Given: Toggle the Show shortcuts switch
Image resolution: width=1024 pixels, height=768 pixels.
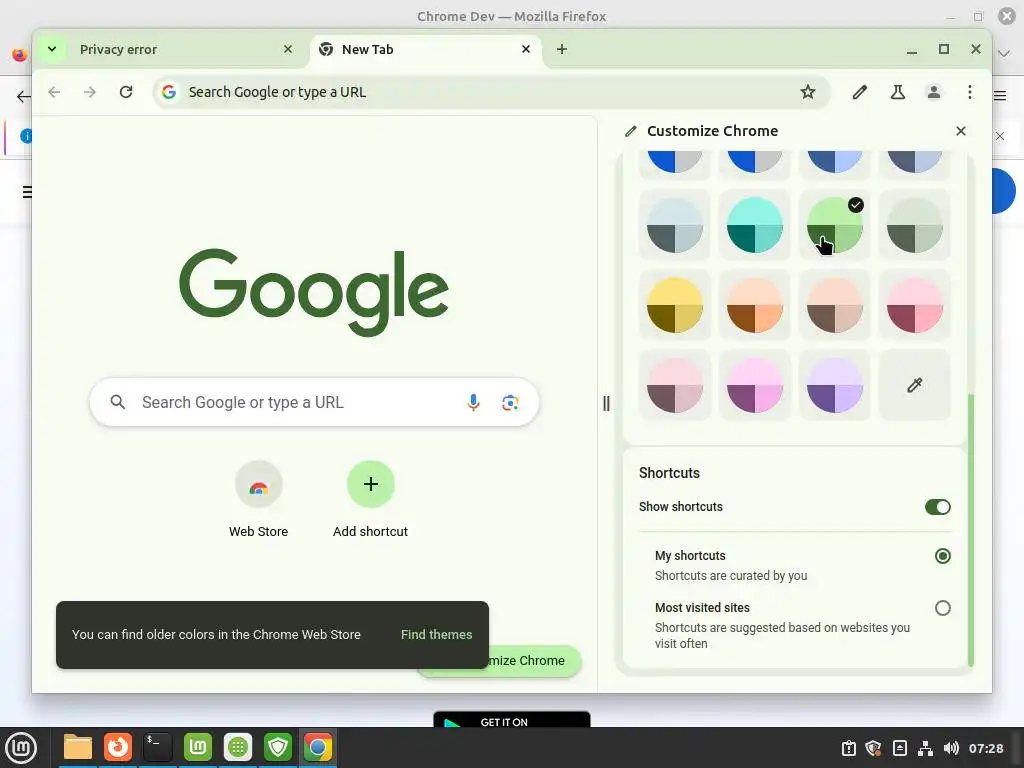Looking at the screenshot, I should pyautogui.click(x=937, y=507).
